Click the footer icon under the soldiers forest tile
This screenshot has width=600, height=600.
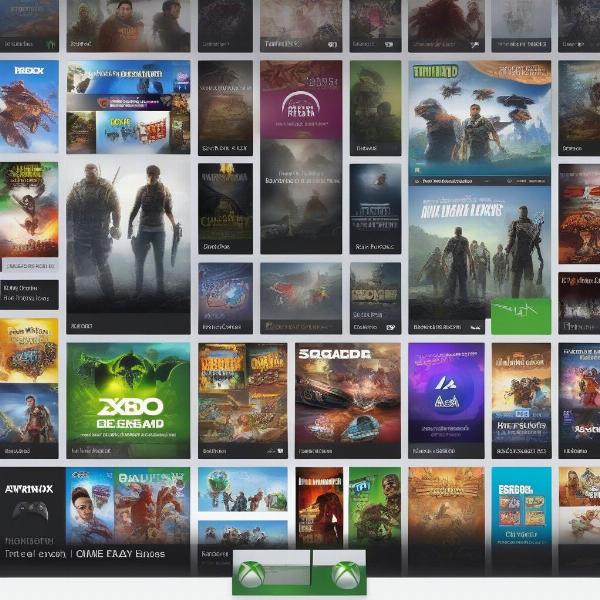(x=474, y=328)
